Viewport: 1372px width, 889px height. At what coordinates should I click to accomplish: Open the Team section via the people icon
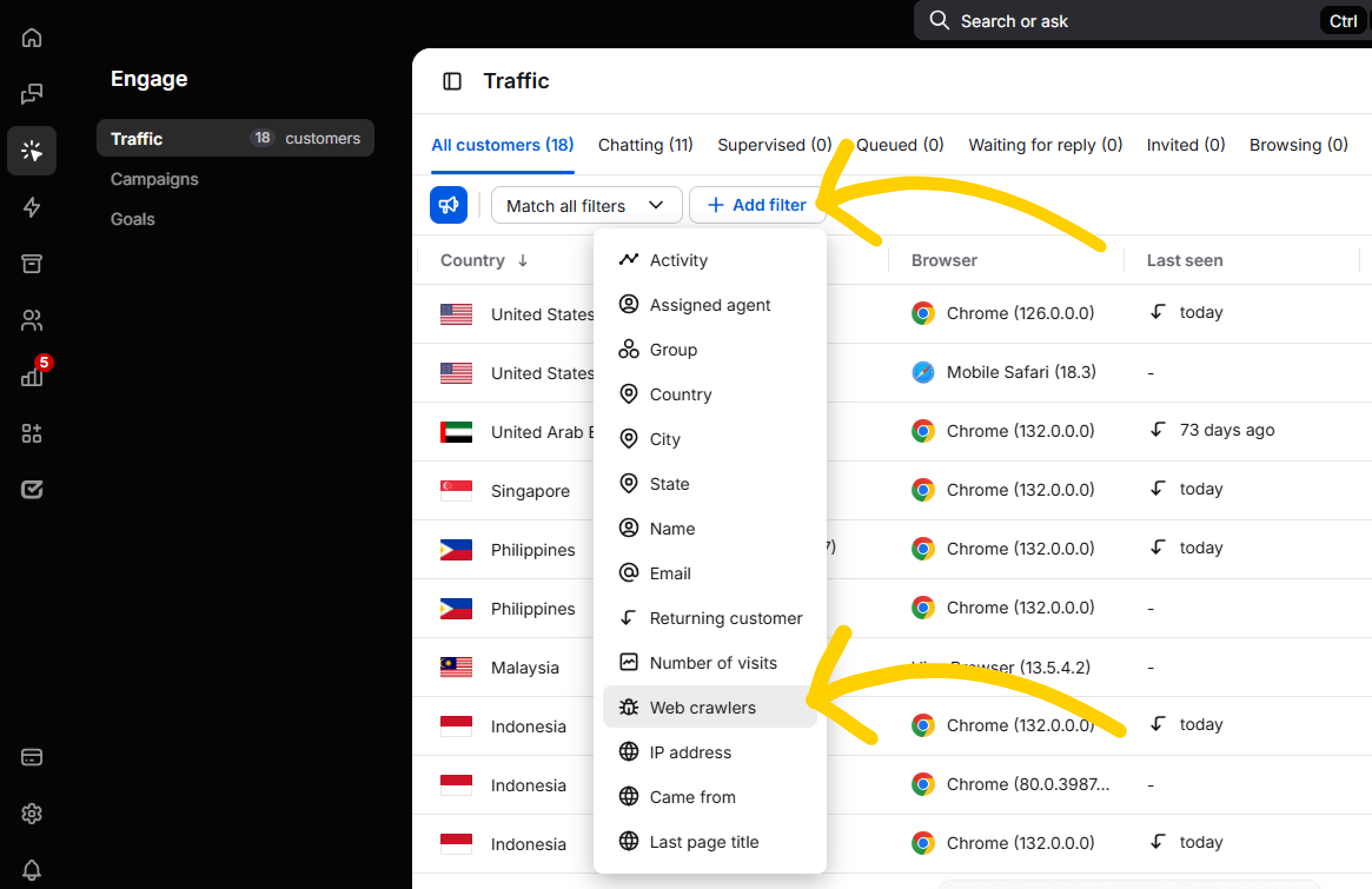(31, 320)
